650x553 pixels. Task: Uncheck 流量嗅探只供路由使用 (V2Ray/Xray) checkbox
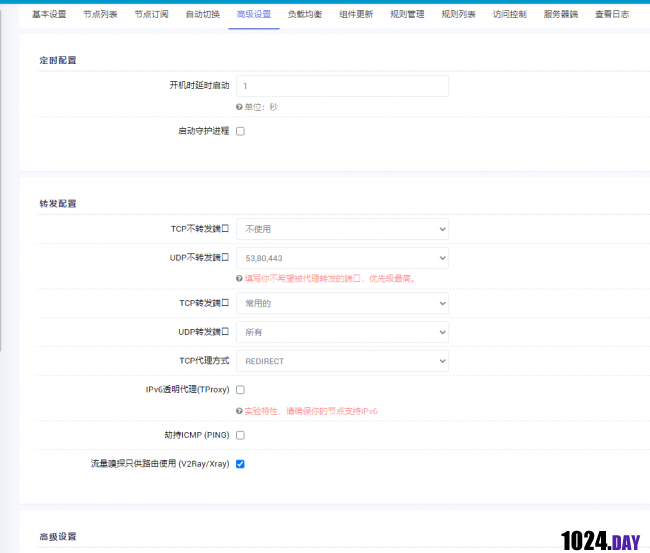click(240, 464)
